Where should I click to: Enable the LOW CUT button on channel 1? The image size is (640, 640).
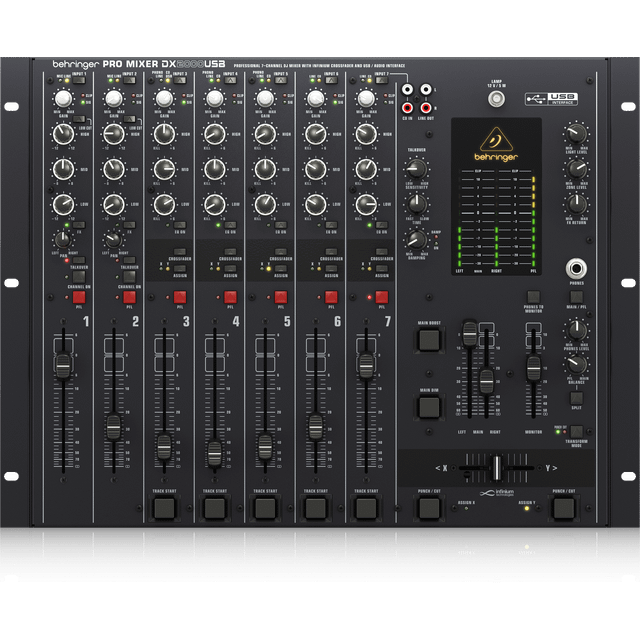(79, 119)
